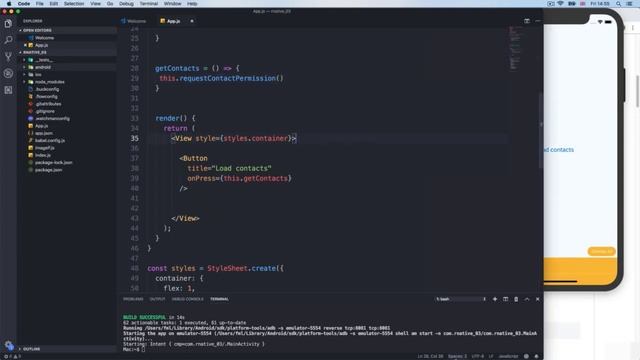Kill the terminal with trash icon
The width and height of the screenshot is (640, 360).
516,299
